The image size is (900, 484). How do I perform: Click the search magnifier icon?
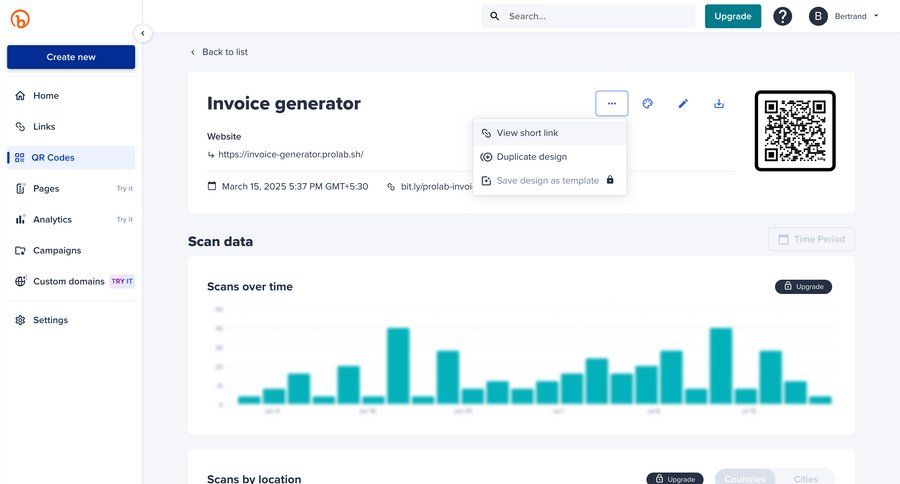click(x=494, y=16)
